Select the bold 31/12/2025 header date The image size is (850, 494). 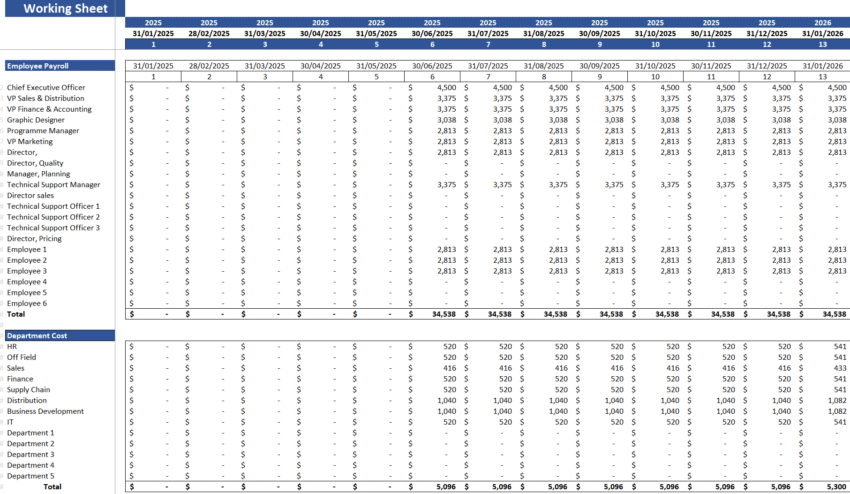click(x=767, y=34)
